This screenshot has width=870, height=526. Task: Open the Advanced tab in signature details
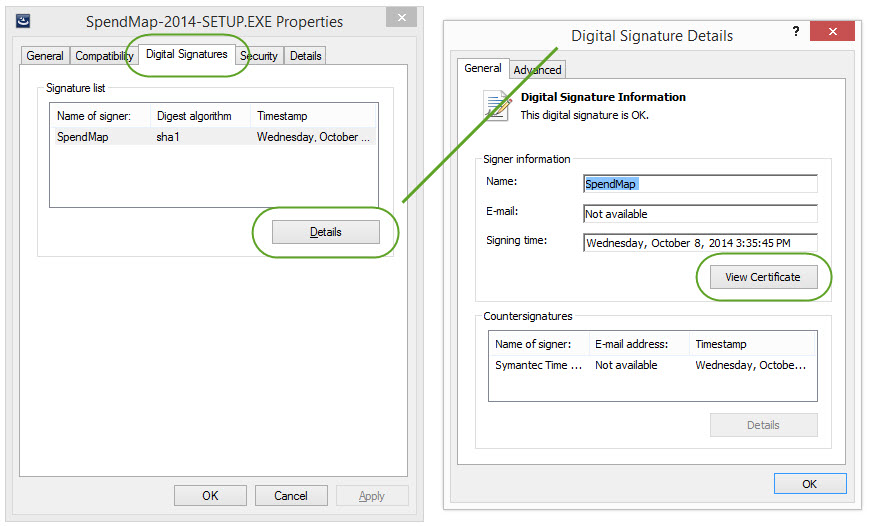pos(538,70)
